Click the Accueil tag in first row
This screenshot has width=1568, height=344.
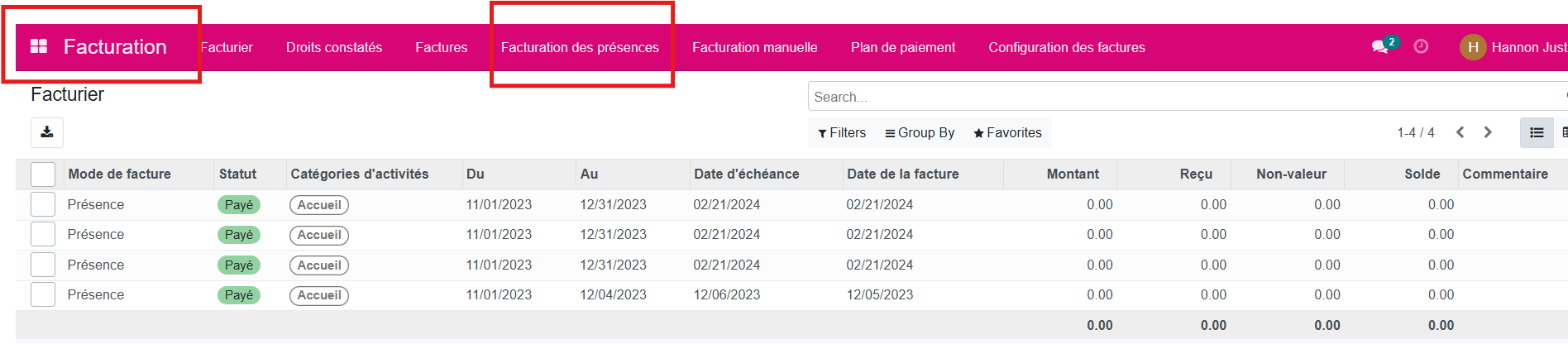click(x=319, y=205)
